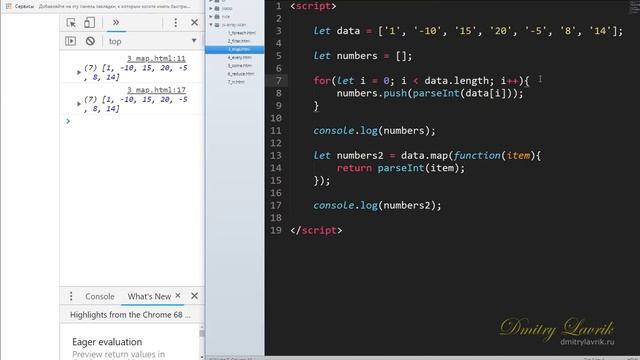Switch to the Console drawer tab

(100, 296)
